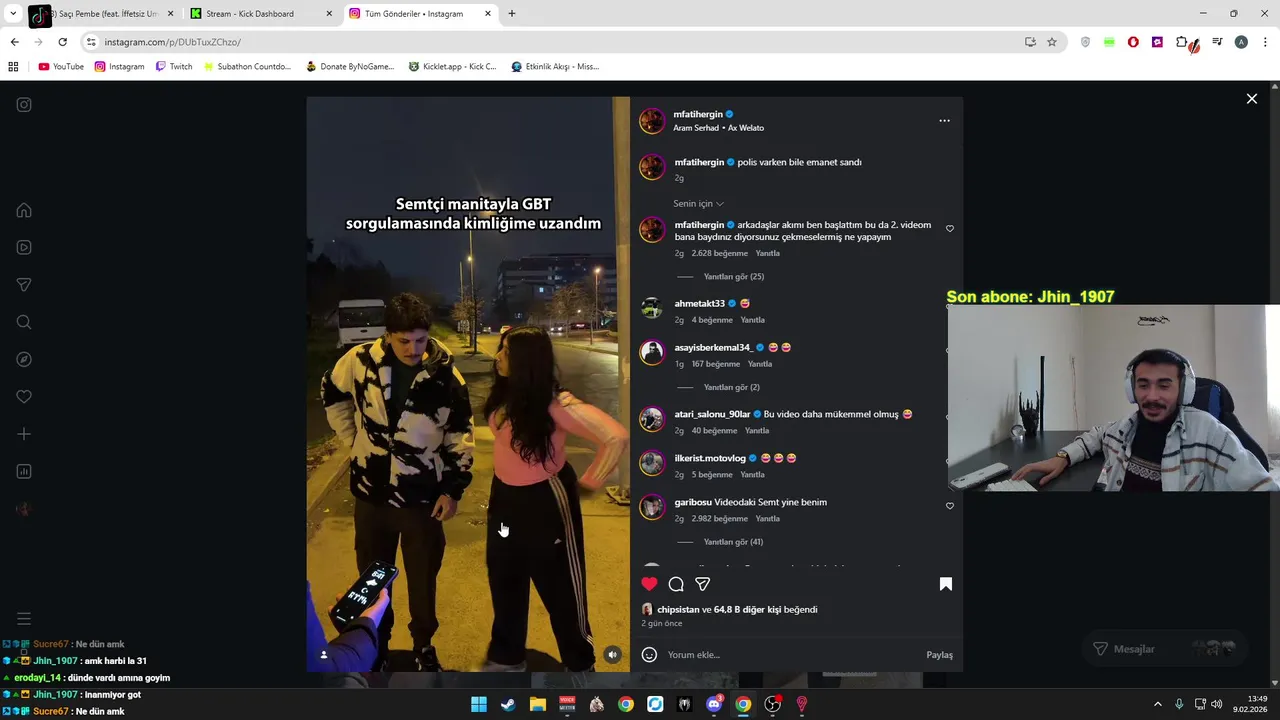Open Reels from the left sidebar
The width and height of the screenshot is (1280, 720).
24,247
